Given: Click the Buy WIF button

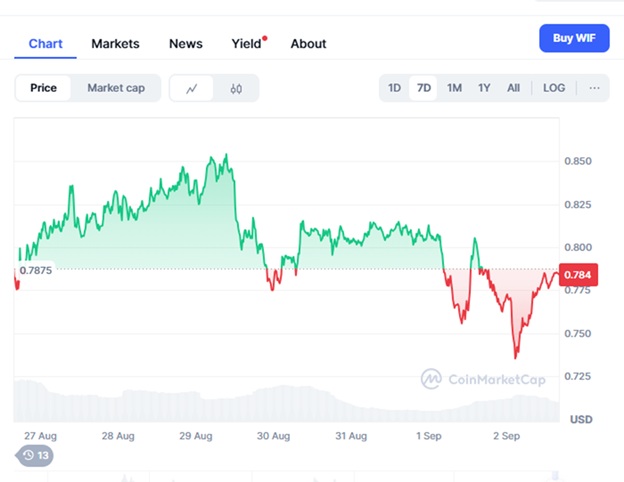Looking at the screenshot, I should [x=574, y=38].
